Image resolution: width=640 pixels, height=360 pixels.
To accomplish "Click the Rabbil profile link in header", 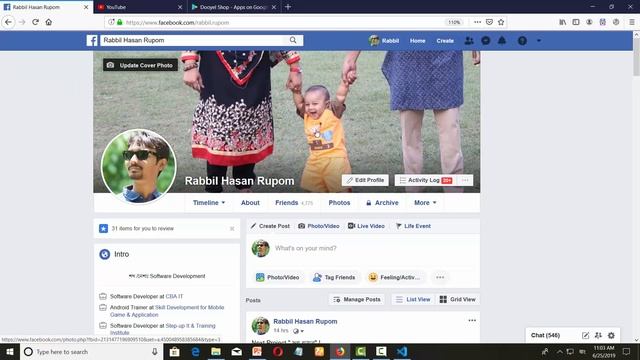I will 384,40.
